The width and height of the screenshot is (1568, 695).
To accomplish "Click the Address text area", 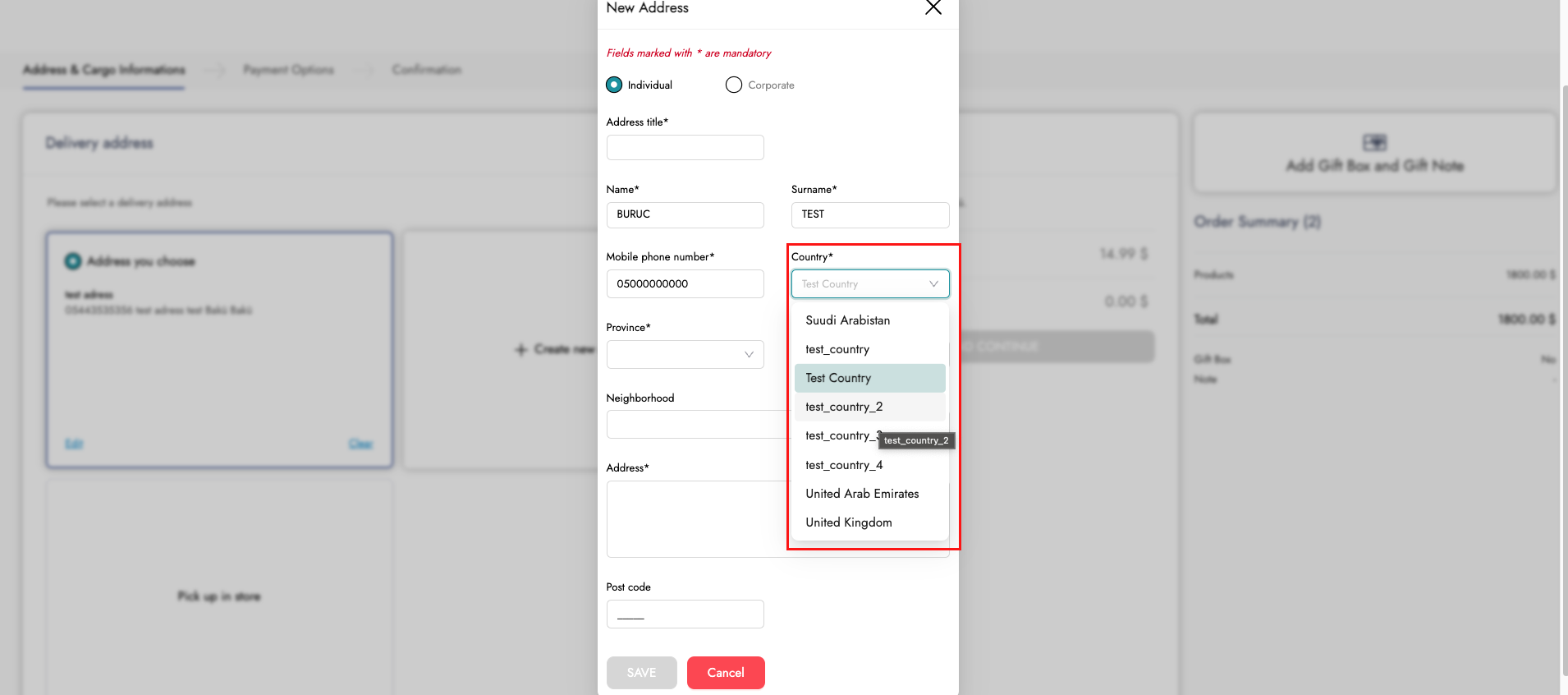I will coord(696,519).
